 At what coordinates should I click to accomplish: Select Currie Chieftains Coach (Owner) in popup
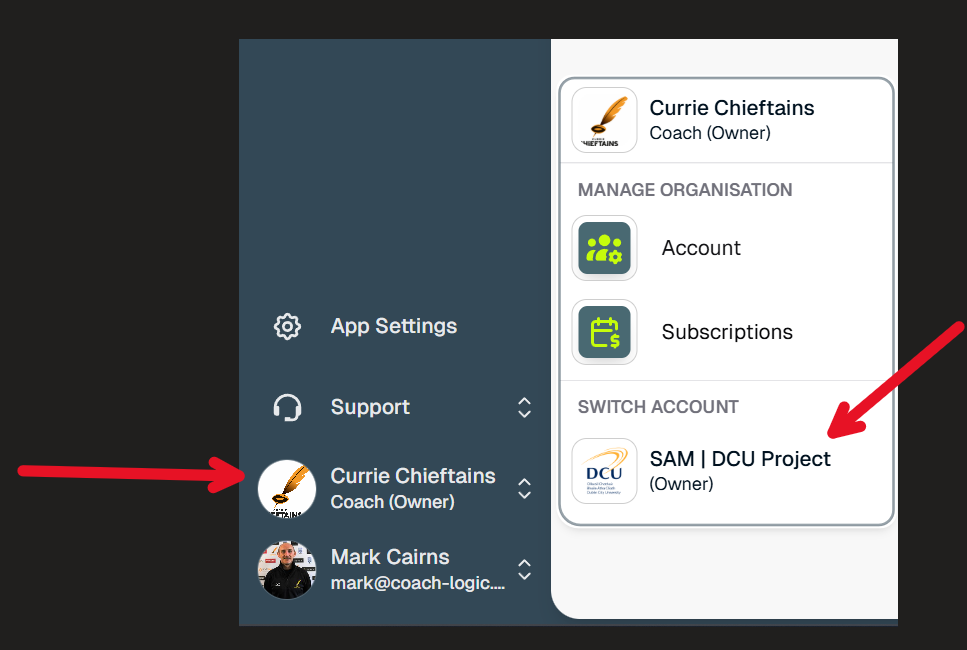pos(726,120)
